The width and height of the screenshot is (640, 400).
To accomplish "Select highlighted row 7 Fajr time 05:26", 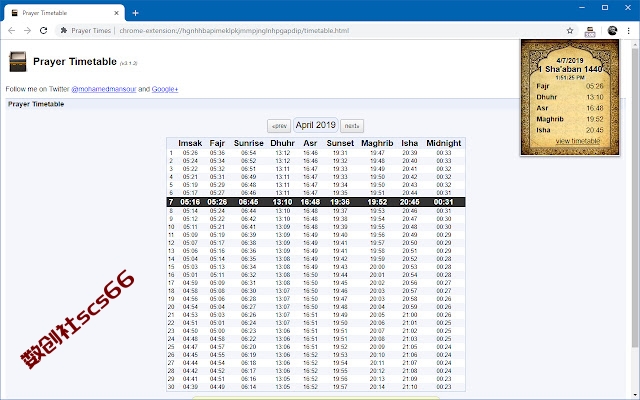I will [217, 202].
